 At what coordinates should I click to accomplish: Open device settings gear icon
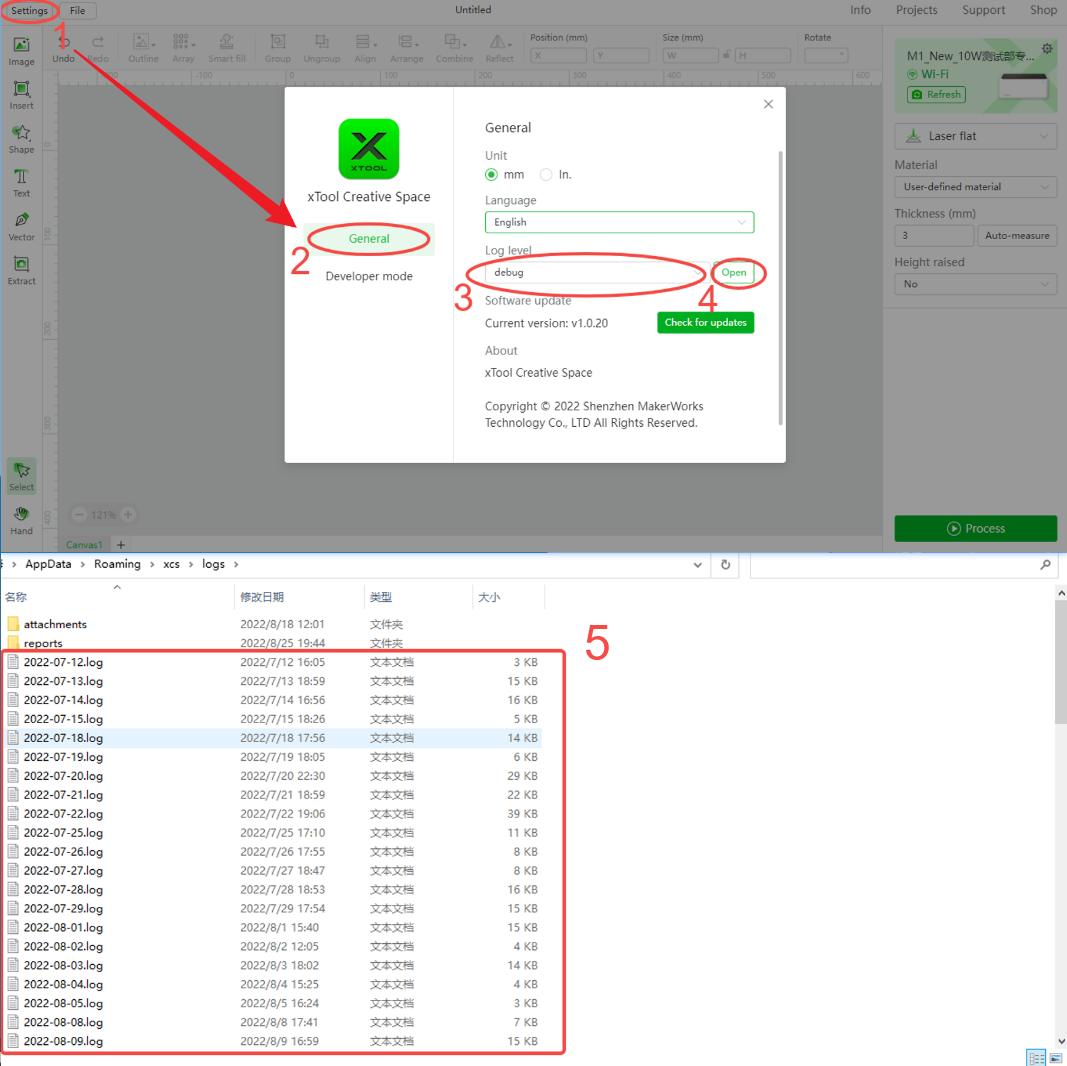click(1047, 49)
